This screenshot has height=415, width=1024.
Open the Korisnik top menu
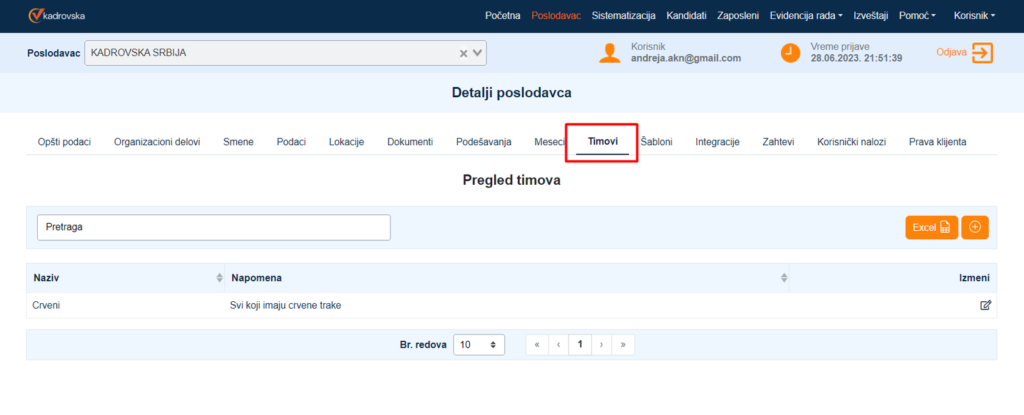974,16
